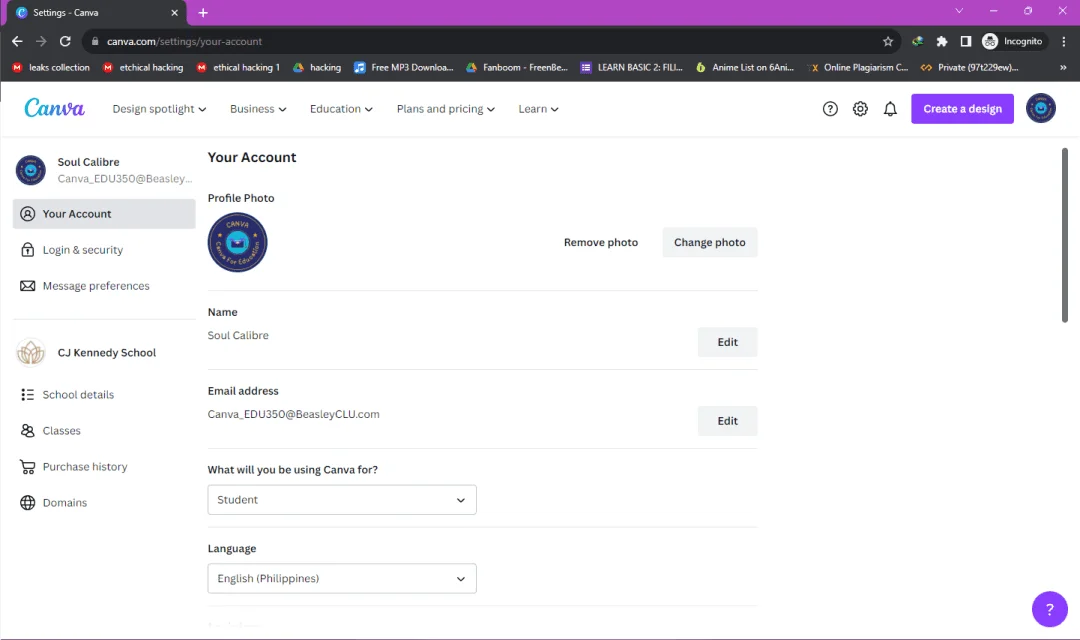
Task: Open the Language dropdown showing English (Philippines)
Action: 342,579
